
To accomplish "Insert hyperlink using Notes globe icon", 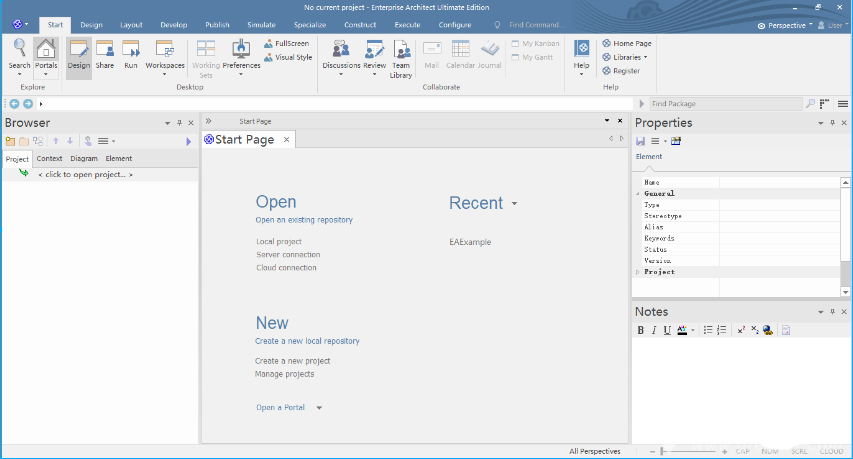I will coord(767,330).
